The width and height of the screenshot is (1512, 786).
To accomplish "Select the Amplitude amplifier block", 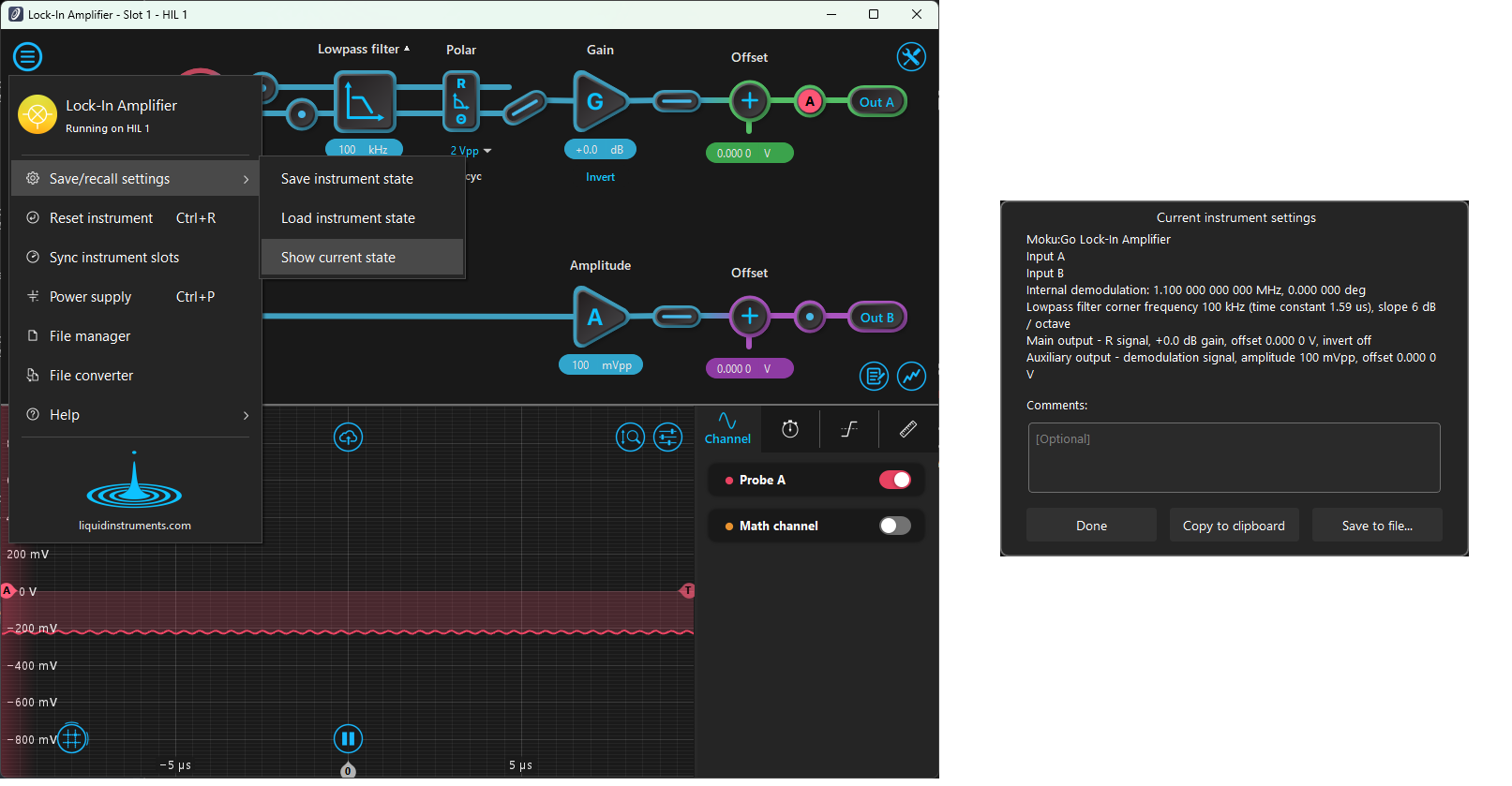I will tap(600, 317).
